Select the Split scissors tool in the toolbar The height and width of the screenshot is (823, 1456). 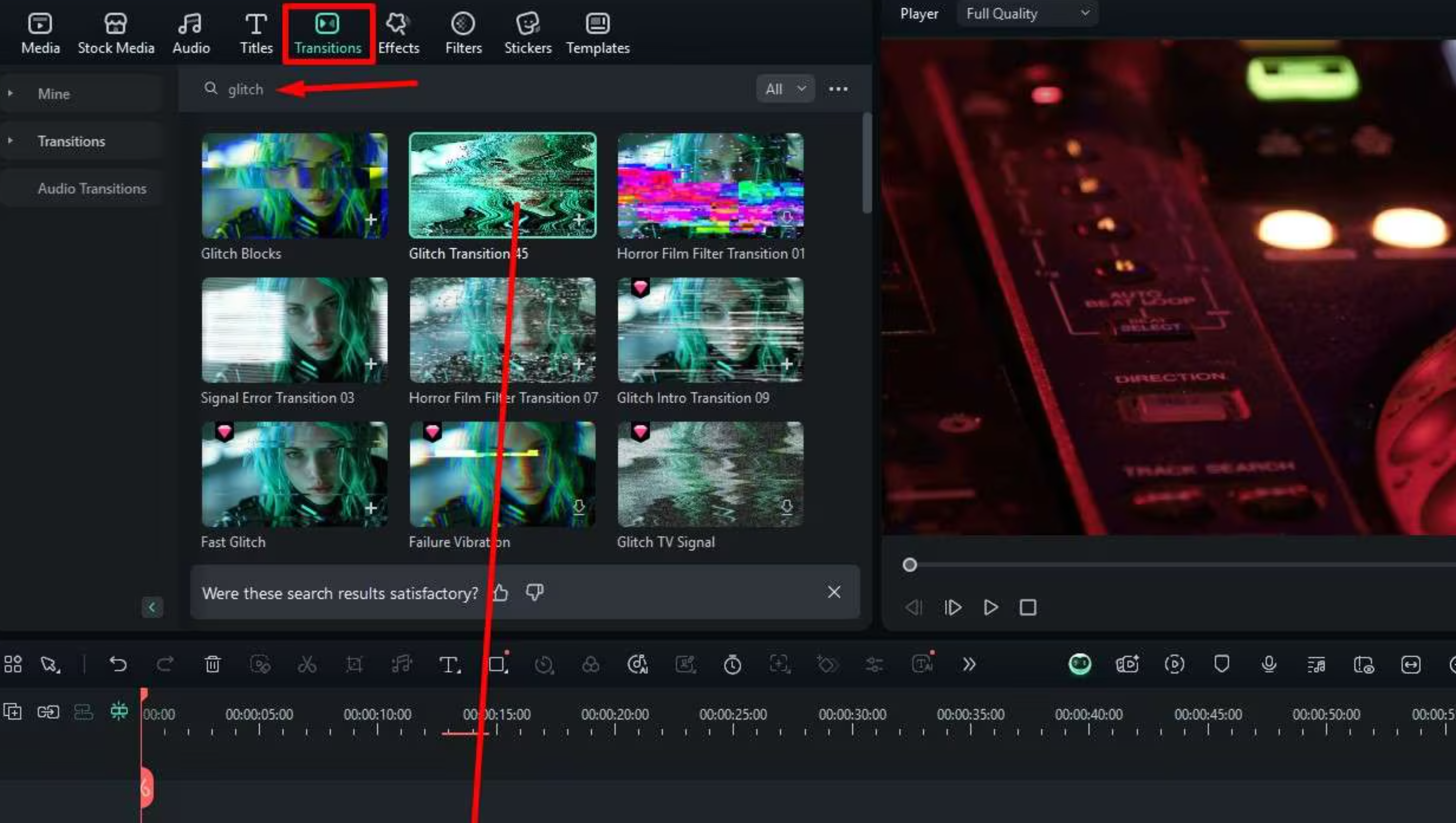point(307,664)
